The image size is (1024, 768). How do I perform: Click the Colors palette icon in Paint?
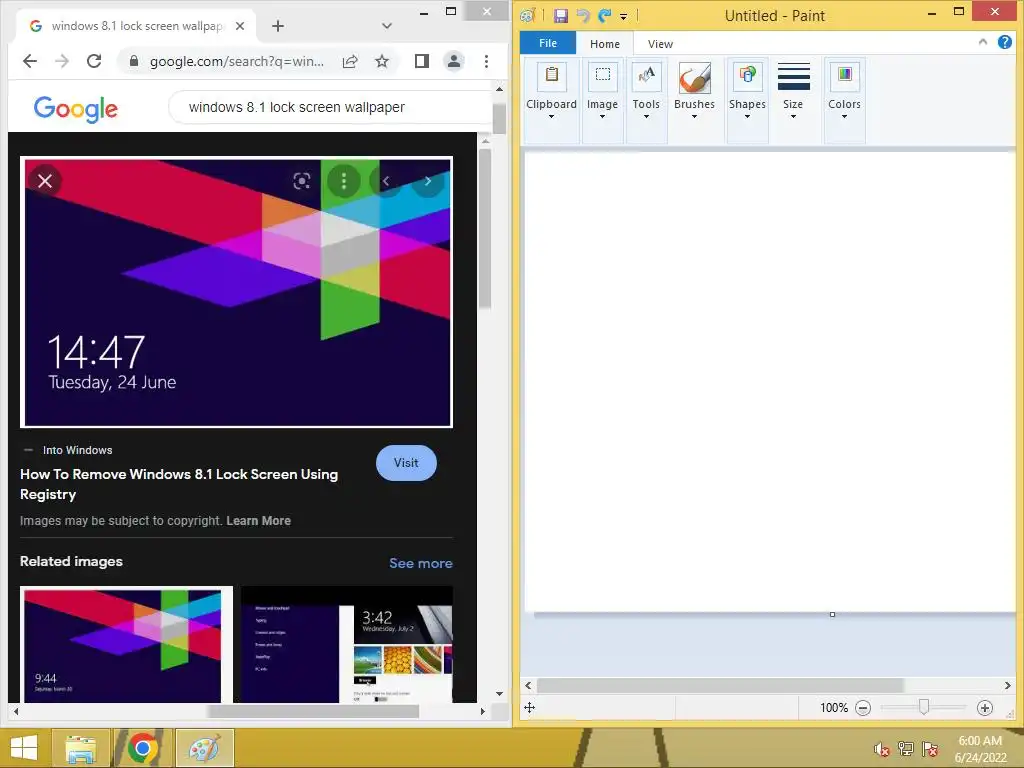[844, 75]
